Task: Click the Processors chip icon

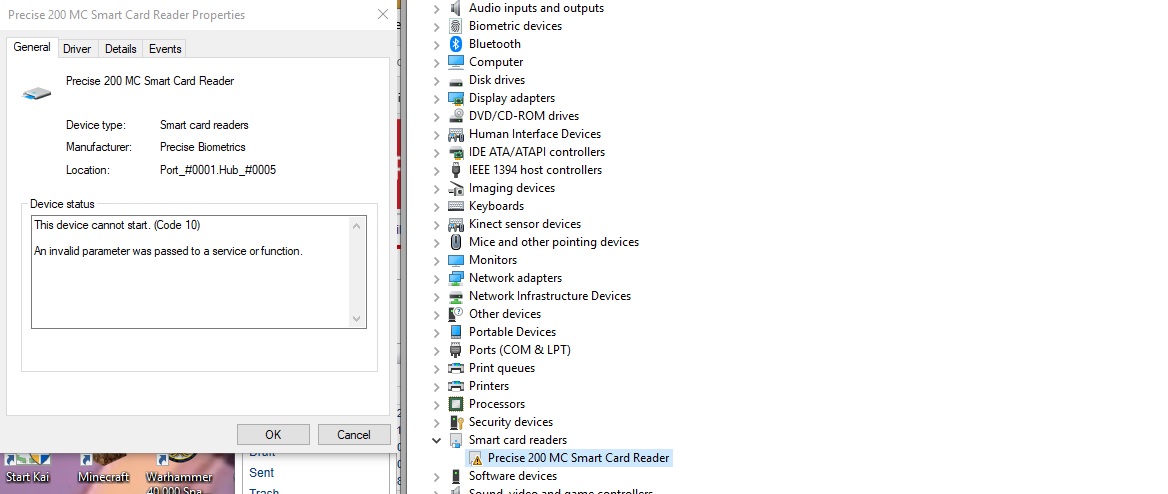Action: 456,404
